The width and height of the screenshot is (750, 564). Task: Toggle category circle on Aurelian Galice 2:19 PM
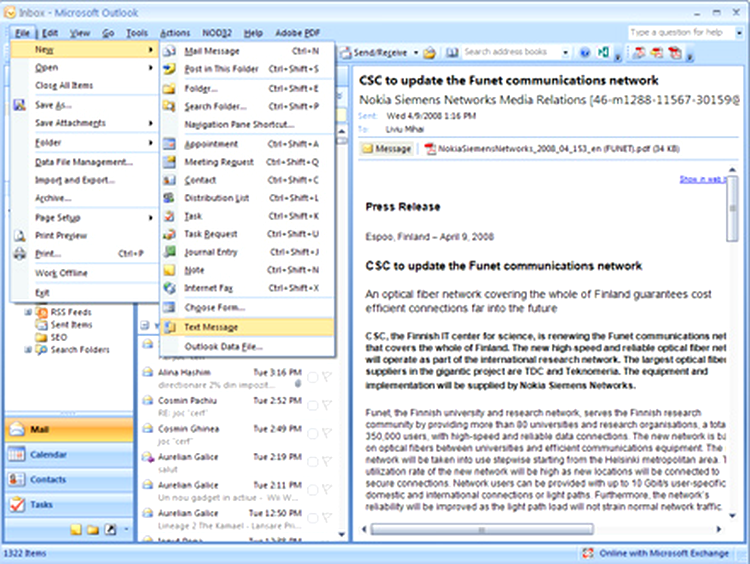[312, 462]
